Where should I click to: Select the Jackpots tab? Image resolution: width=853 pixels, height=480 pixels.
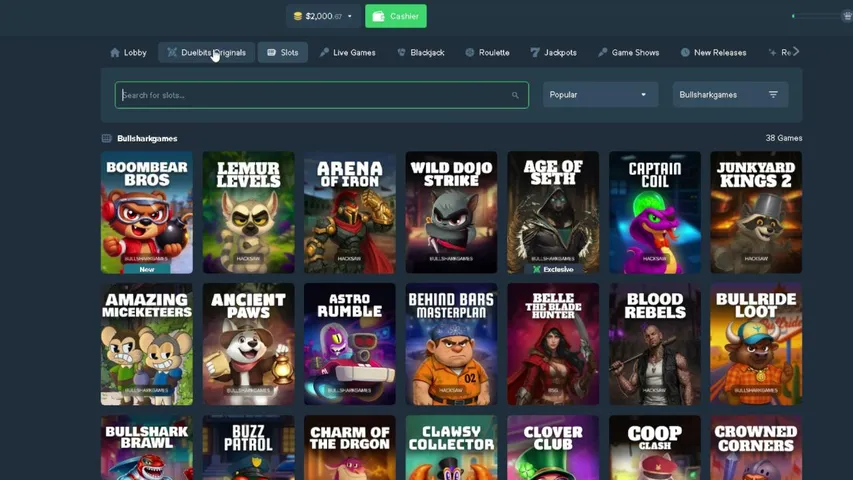(x=553, y=53)
